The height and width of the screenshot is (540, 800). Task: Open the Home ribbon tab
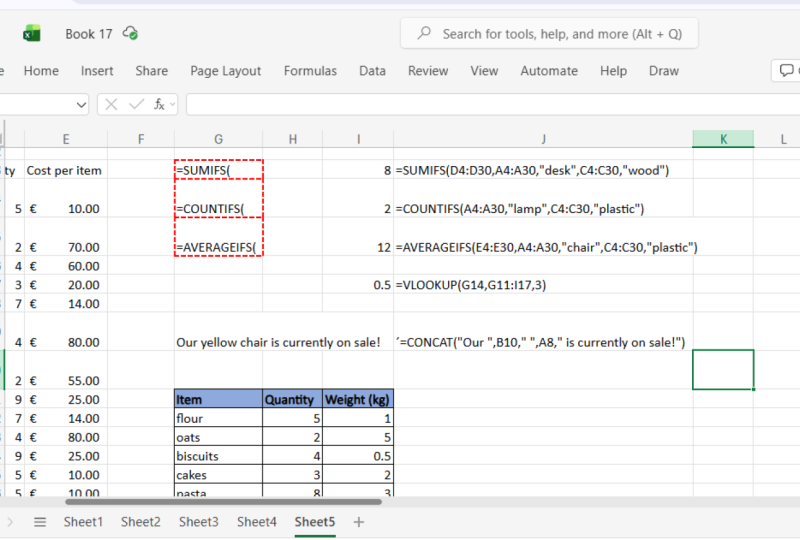41,71
